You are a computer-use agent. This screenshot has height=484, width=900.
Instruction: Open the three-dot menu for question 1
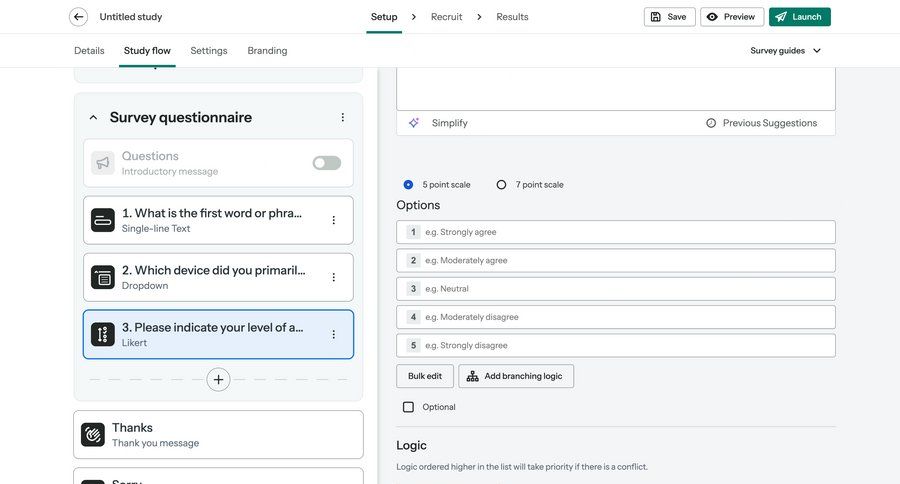(334, 220)
